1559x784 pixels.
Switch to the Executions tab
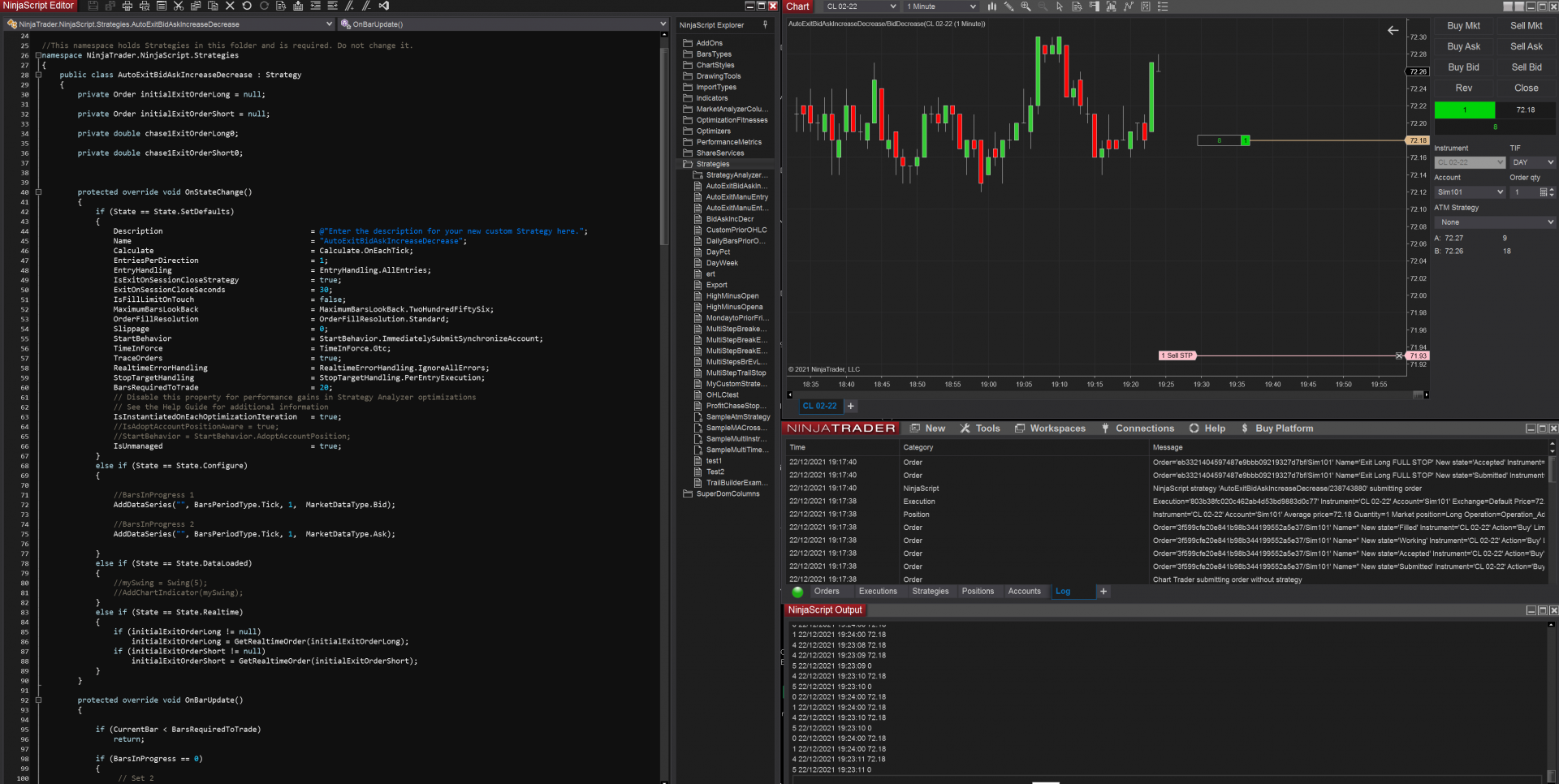click(878, 592)
